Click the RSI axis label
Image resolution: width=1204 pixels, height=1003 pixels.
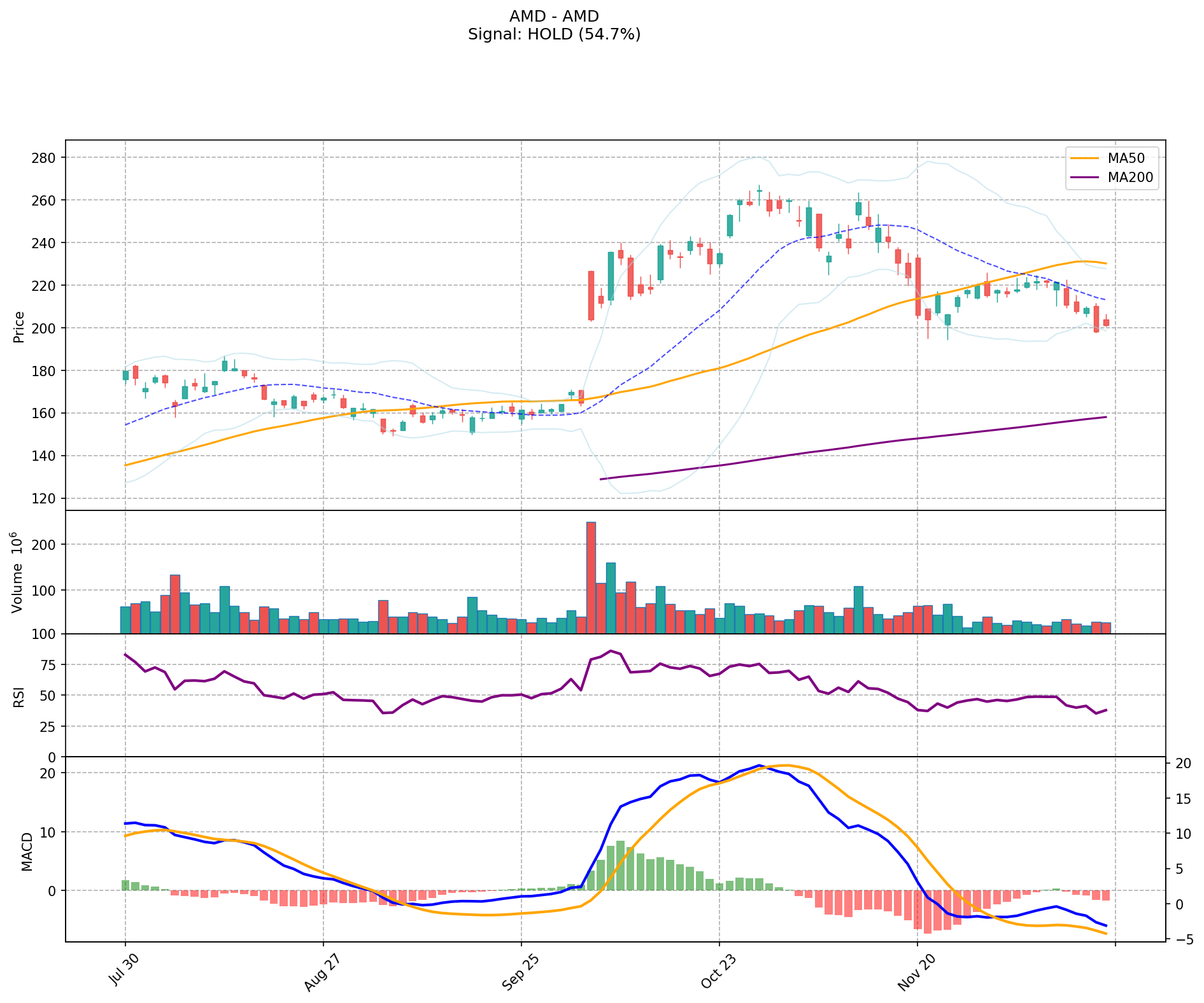pos(19,696)
